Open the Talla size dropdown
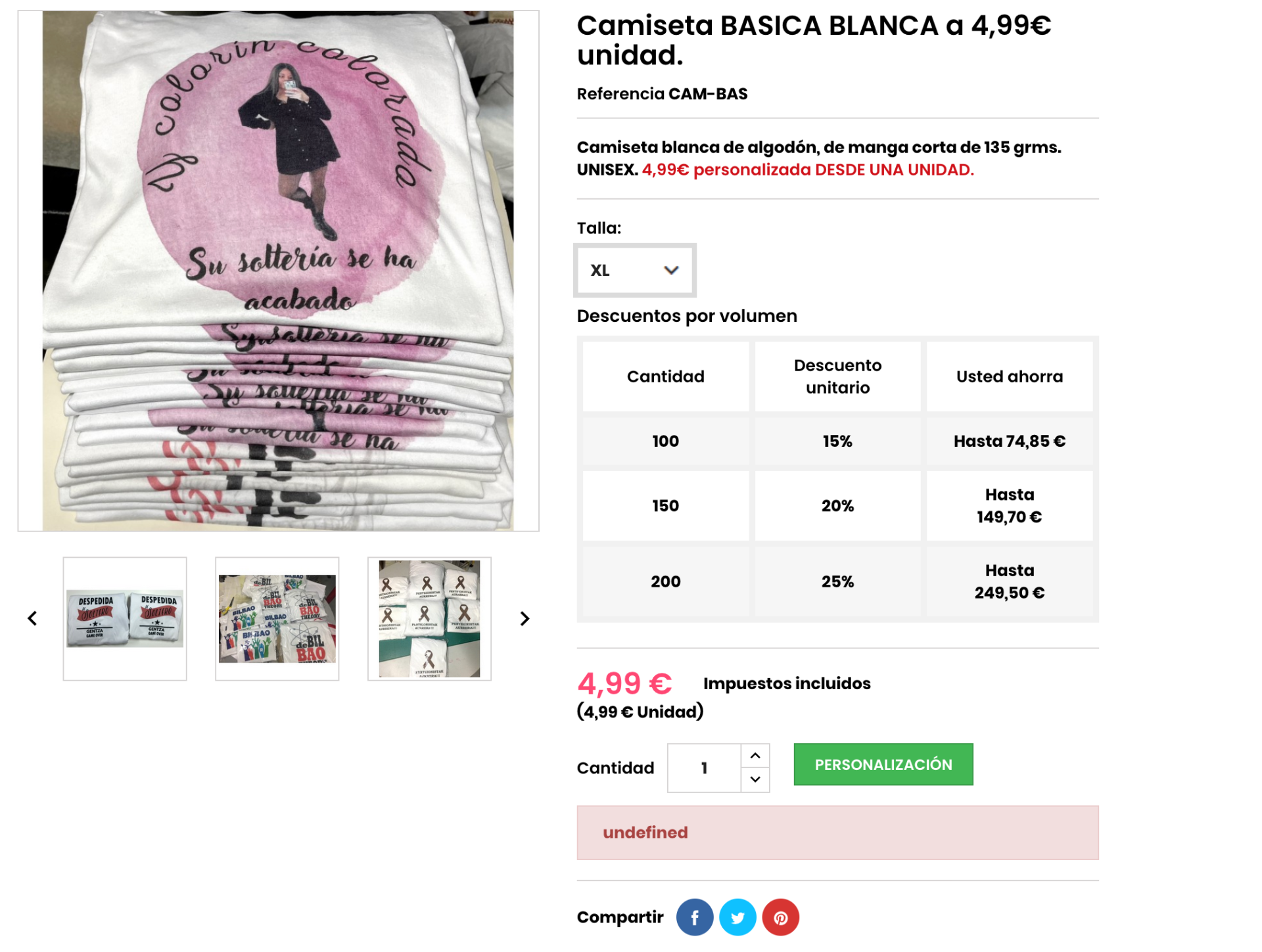This screenshot has height=952, width=1262. [634, 270]
